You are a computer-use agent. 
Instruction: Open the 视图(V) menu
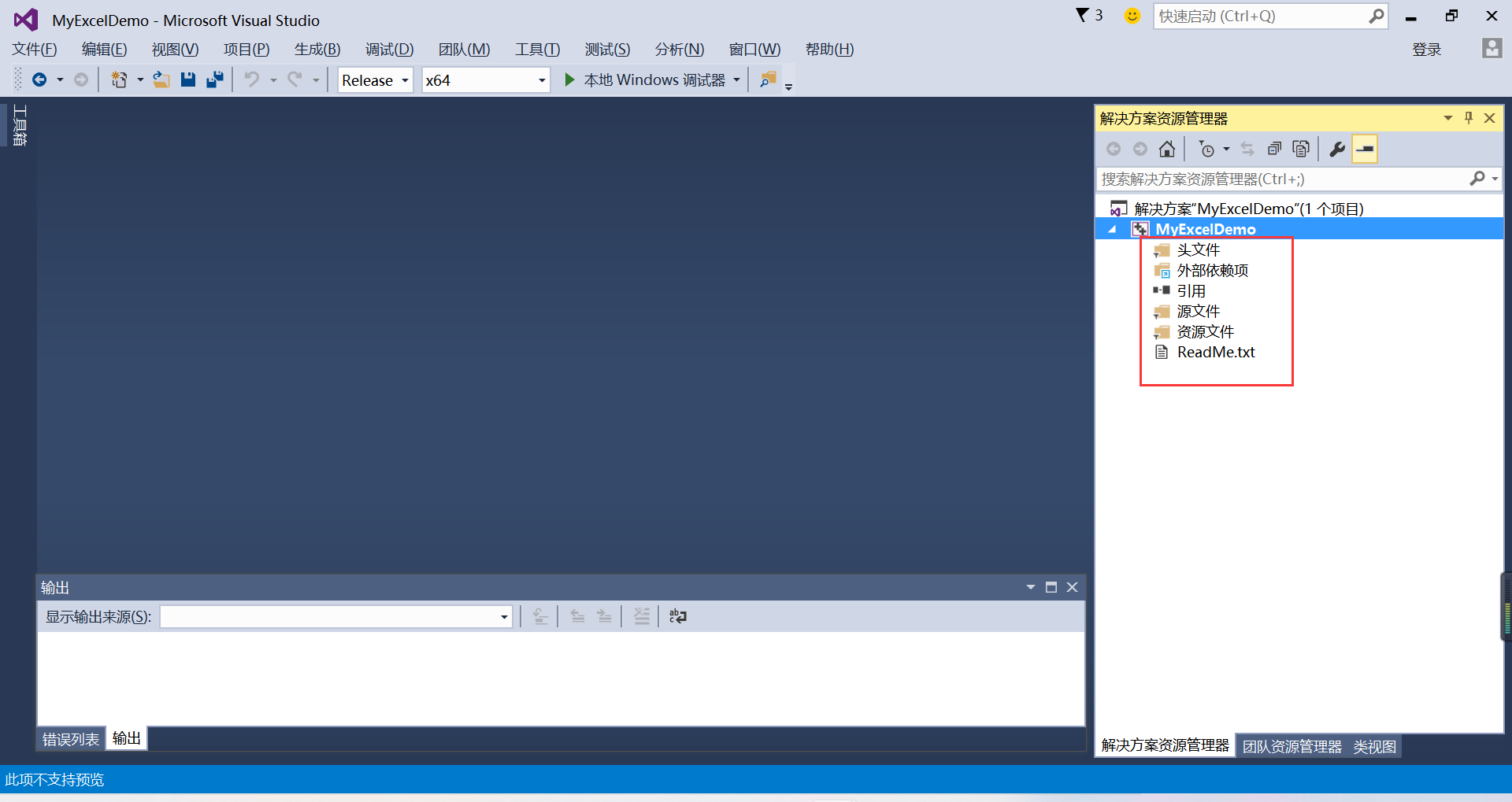pos(175,50)
